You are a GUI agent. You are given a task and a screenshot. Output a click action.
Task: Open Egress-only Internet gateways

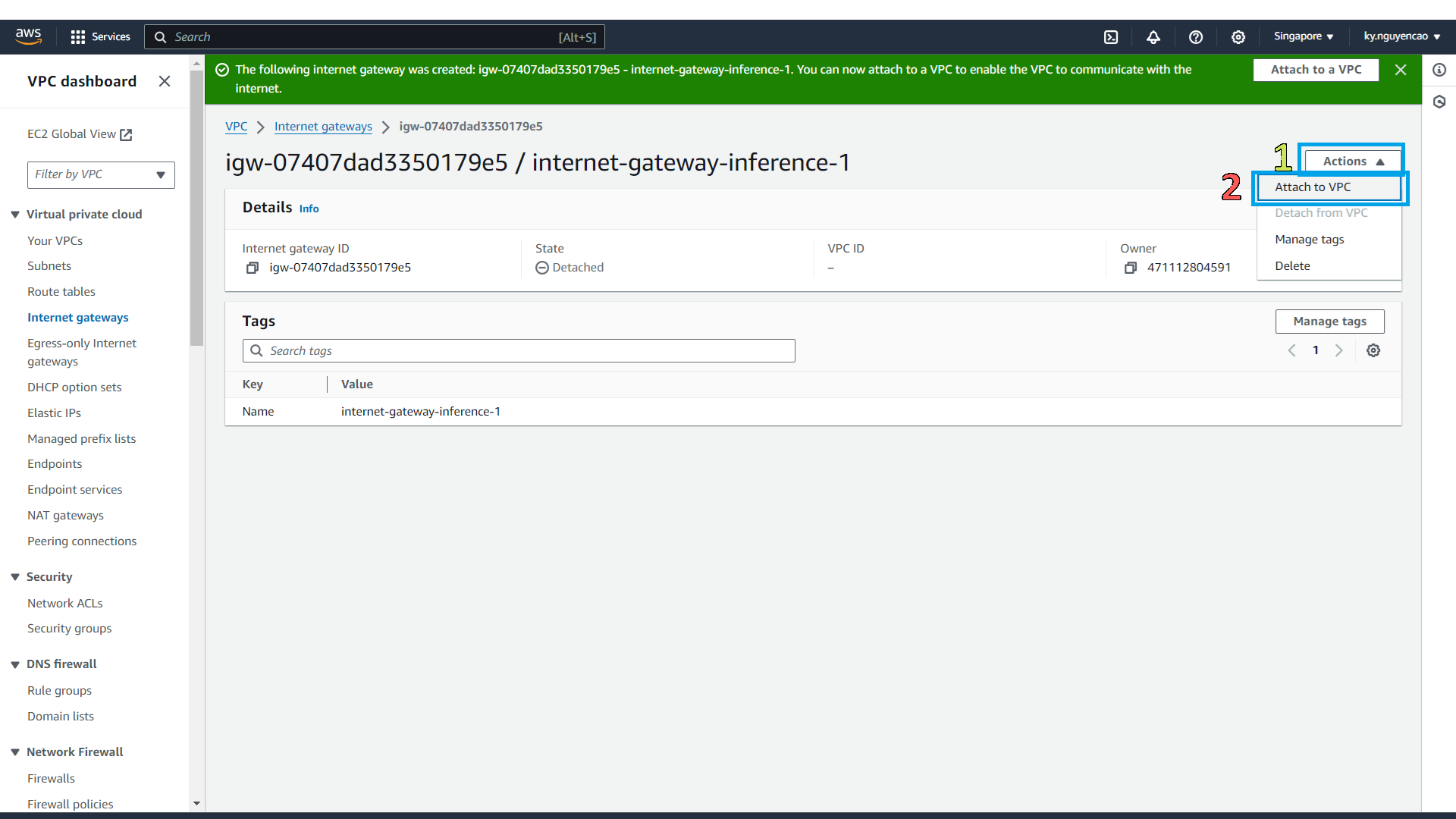pyautogui.click(x=82, y=353)
